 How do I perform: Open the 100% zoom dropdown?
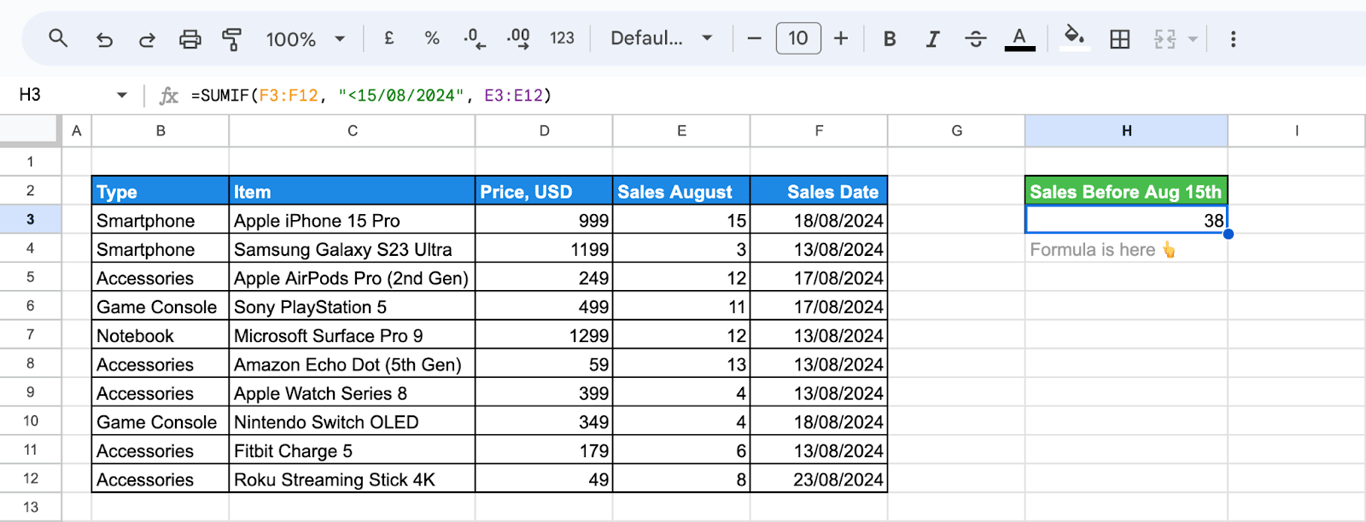pos(305,39)
